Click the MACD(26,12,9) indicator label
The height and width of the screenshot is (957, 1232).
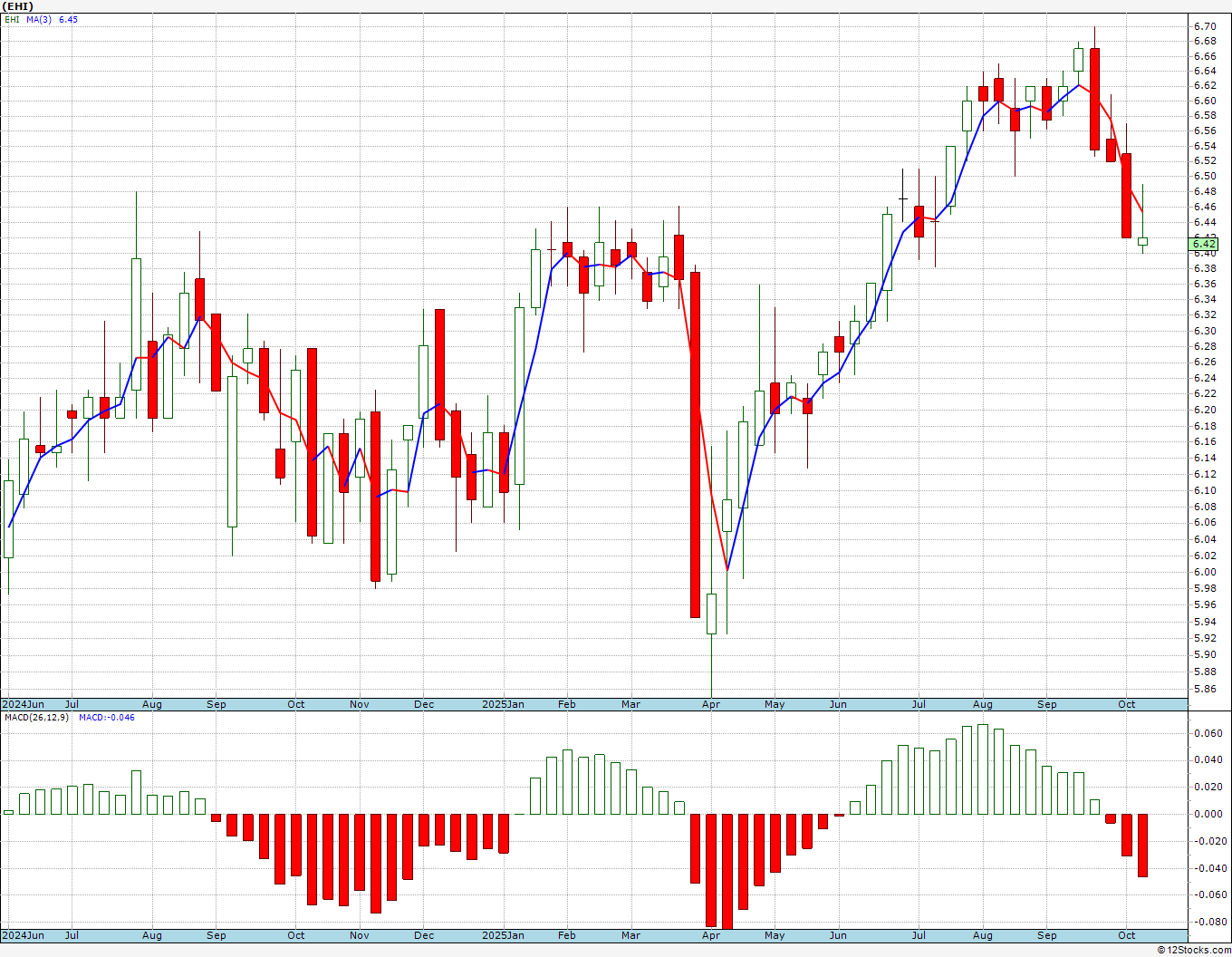click(x=36, y=717)
